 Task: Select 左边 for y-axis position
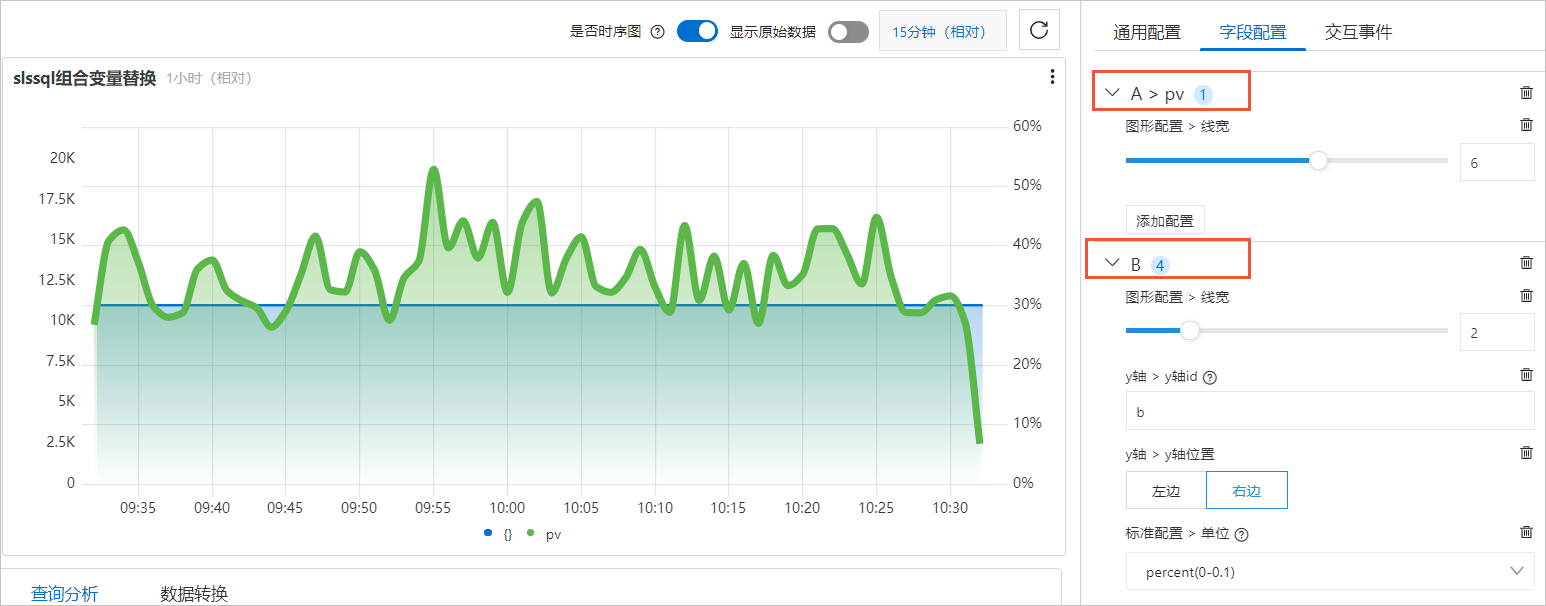[1166, 491]
